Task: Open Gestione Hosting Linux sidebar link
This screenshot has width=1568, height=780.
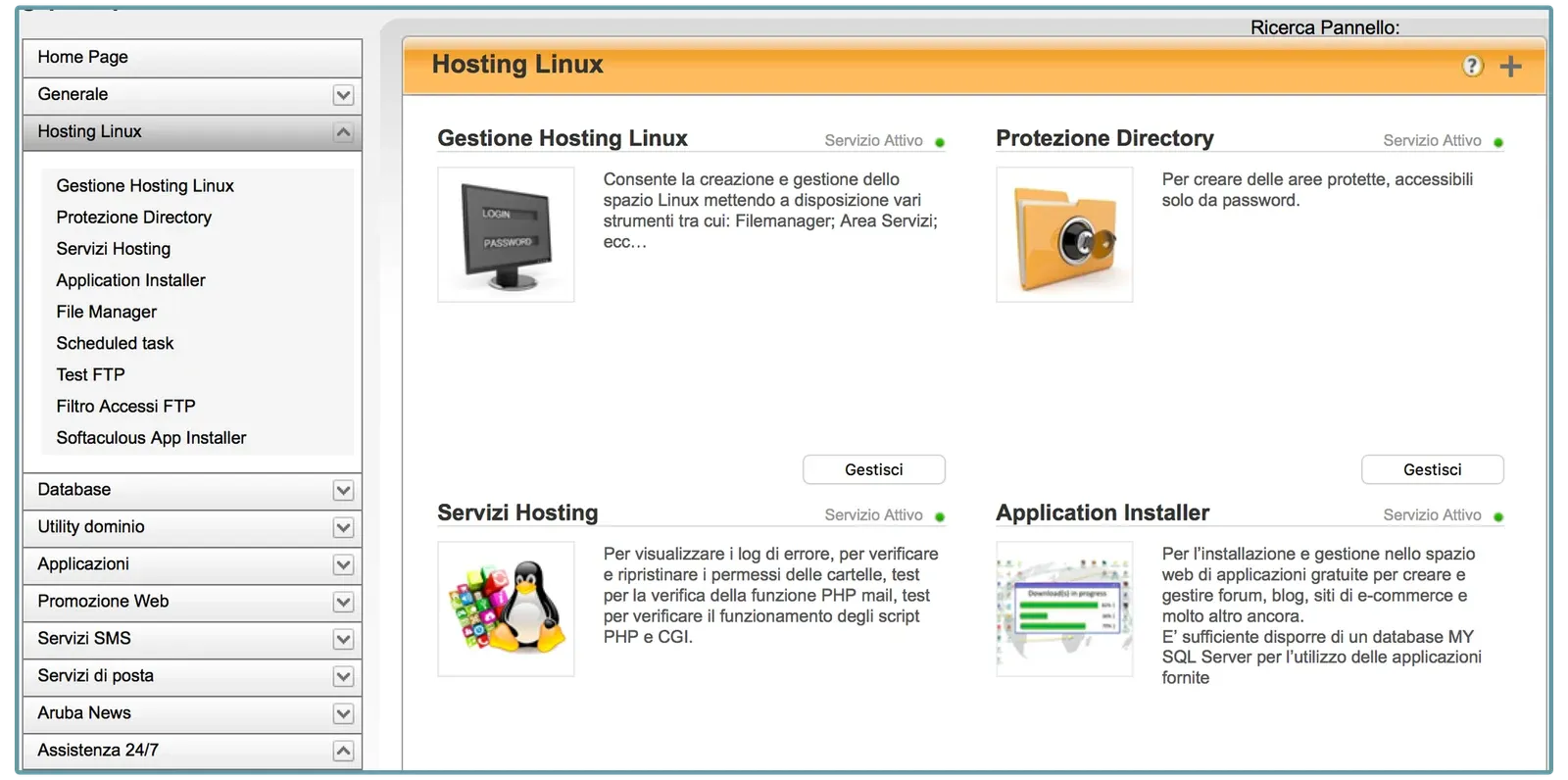Action: pyautogui.click(x=145, y=185)
